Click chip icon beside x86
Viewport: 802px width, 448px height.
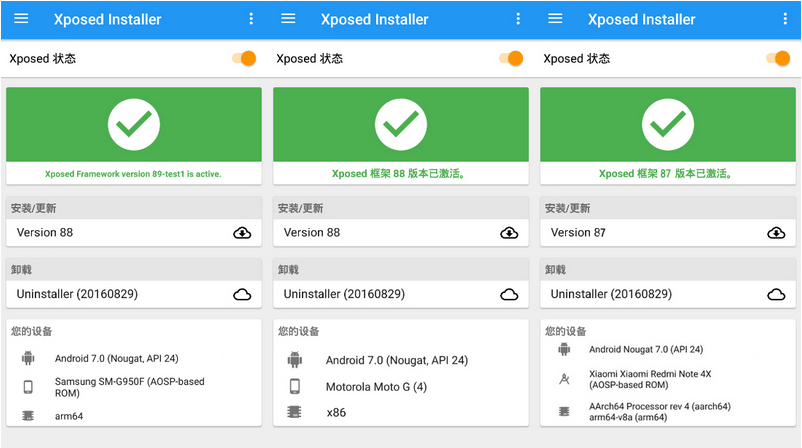pos(294,412)
